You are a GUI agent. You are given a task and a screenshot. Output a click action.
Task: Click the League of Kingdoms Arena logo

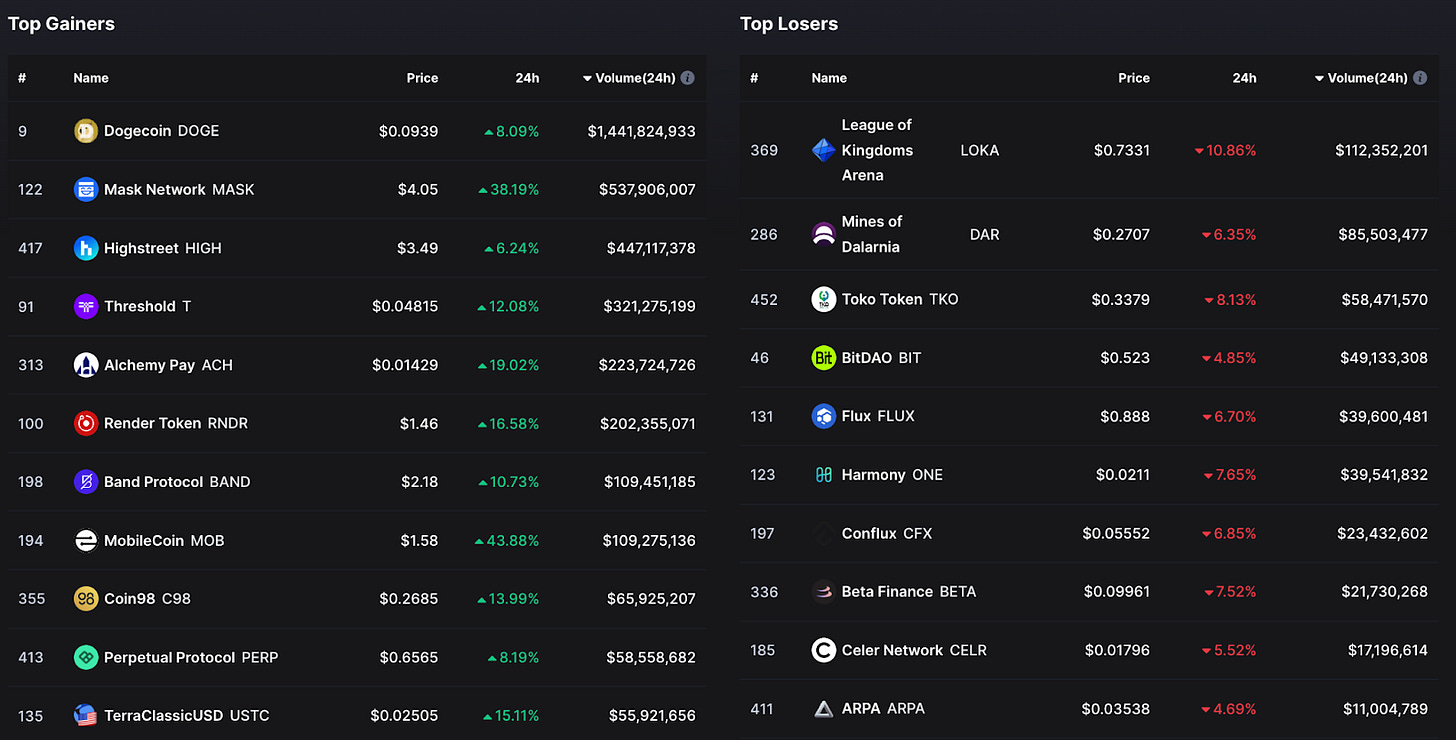click(x=823, y=150)
